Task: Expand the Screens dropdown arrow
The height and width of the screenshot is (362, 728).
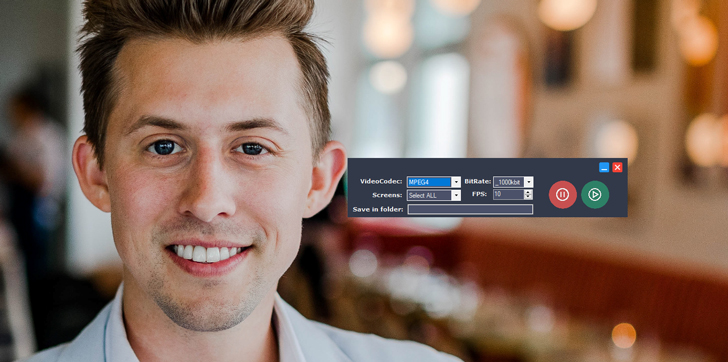Action: (x=456, y=195)
